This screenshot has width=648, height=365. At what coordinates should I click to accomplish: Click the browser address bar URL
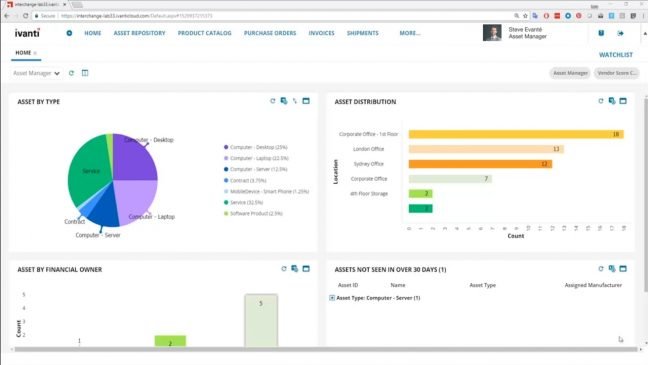pyautogui.click(x=136, y=16)
